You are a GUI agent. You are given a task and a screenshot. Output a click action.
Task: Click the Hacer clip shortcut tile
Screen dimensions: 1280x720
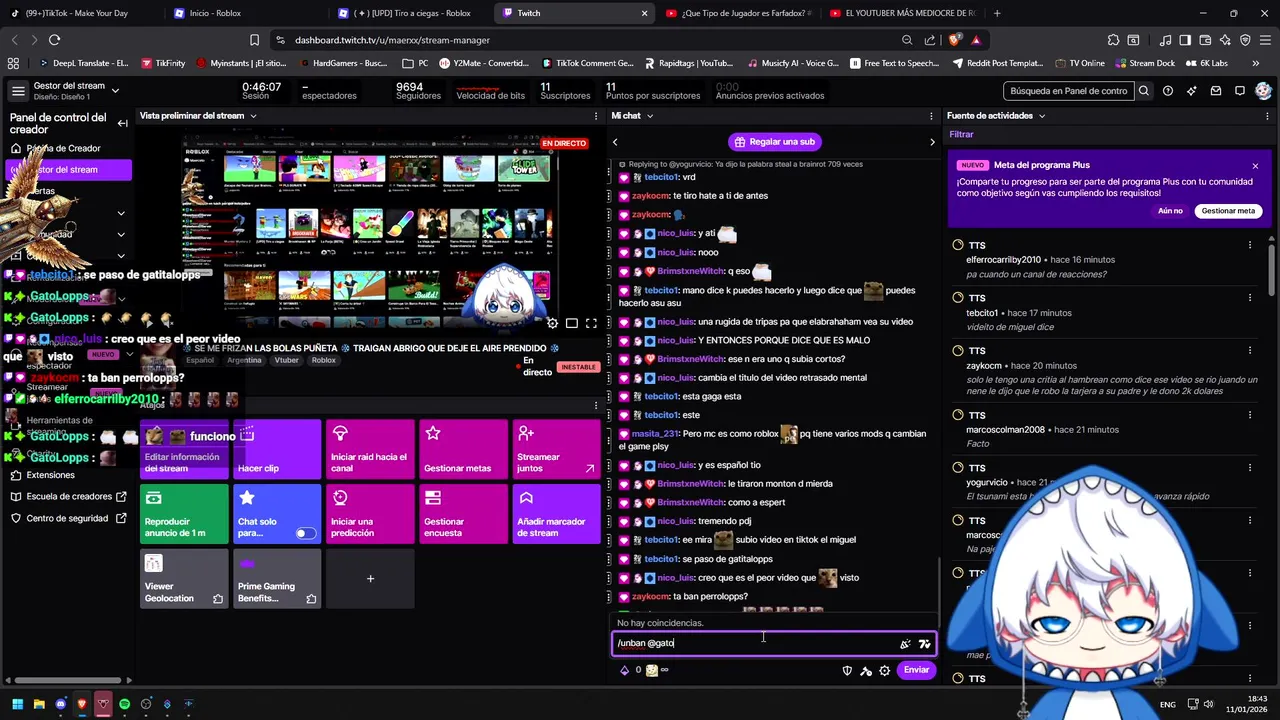coord(277,449)
